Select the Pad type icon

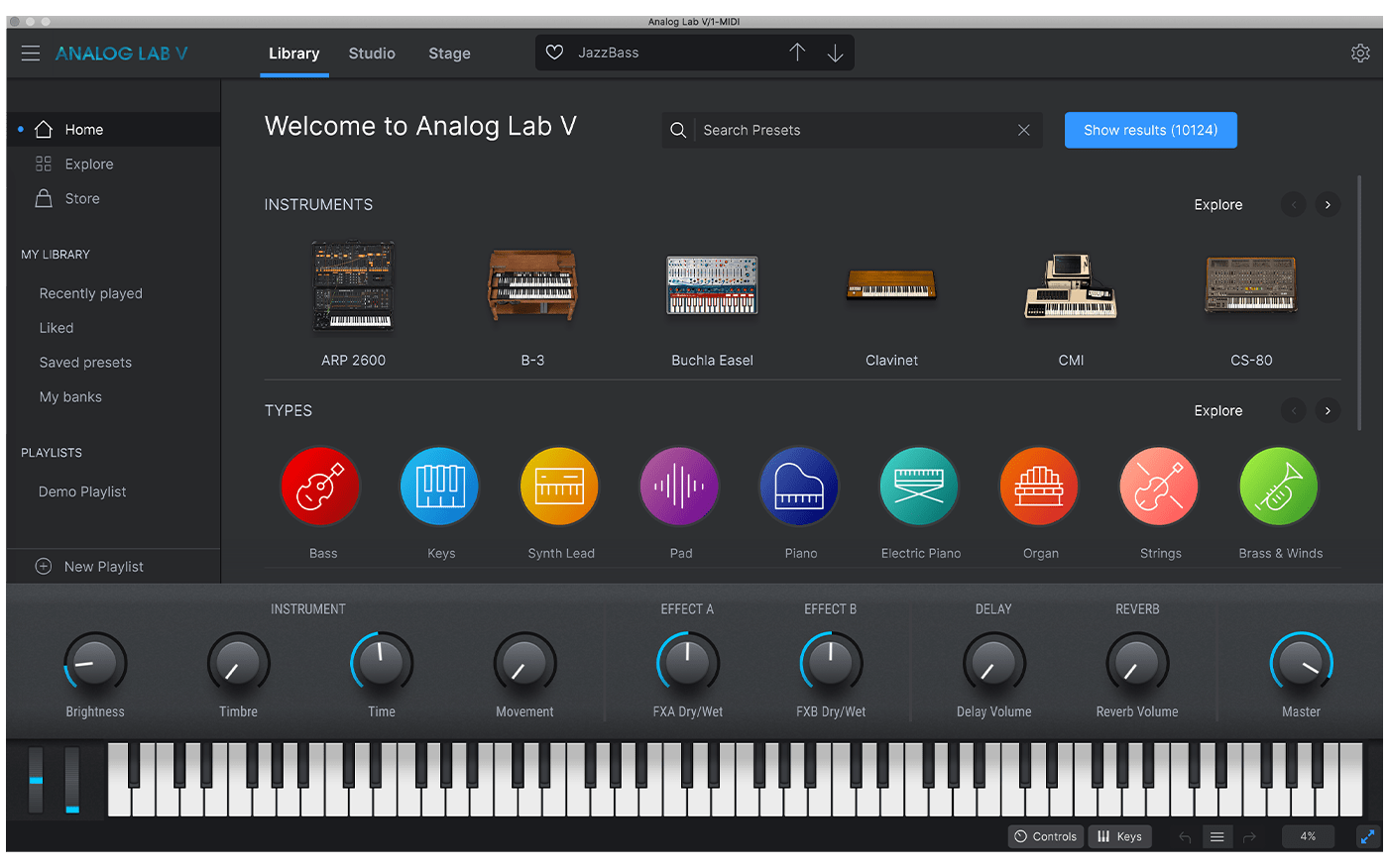[680, 487]
